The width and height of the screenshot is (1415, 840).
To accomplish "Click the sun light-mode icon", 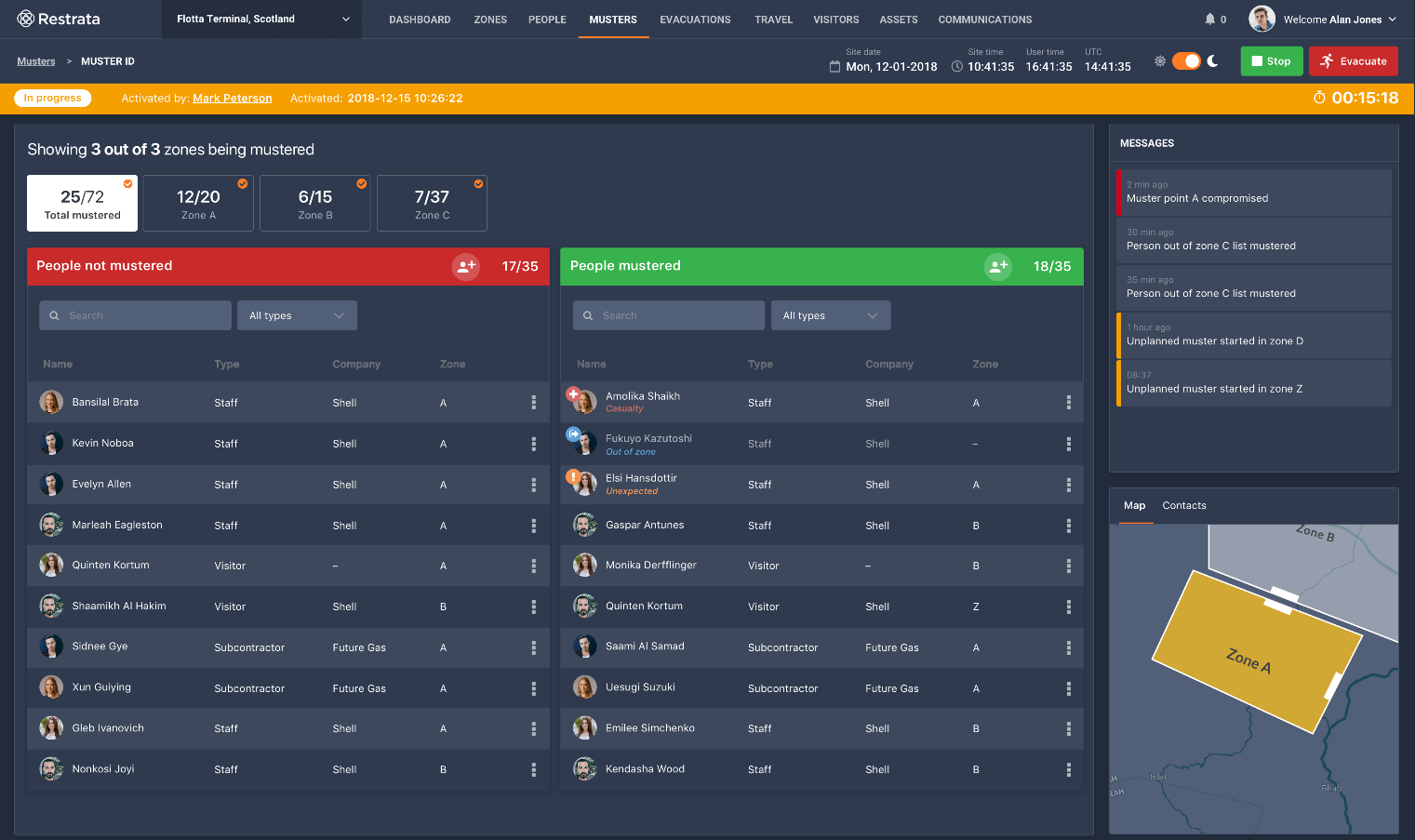I will (x=1160, y=61).
